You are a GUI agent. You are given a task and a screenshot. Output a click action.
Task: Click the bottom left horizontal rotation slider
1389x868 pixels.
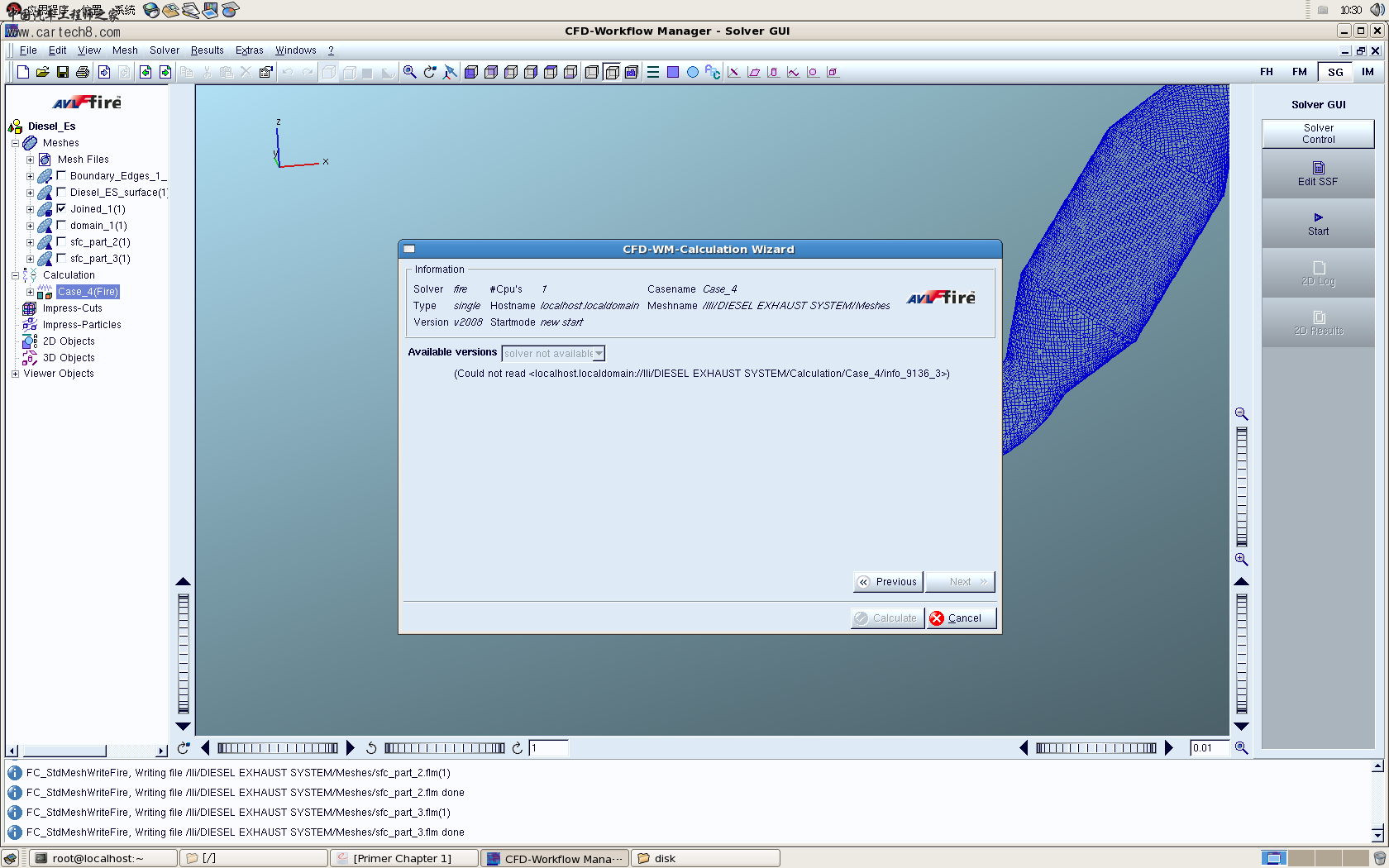pos(278,748)
